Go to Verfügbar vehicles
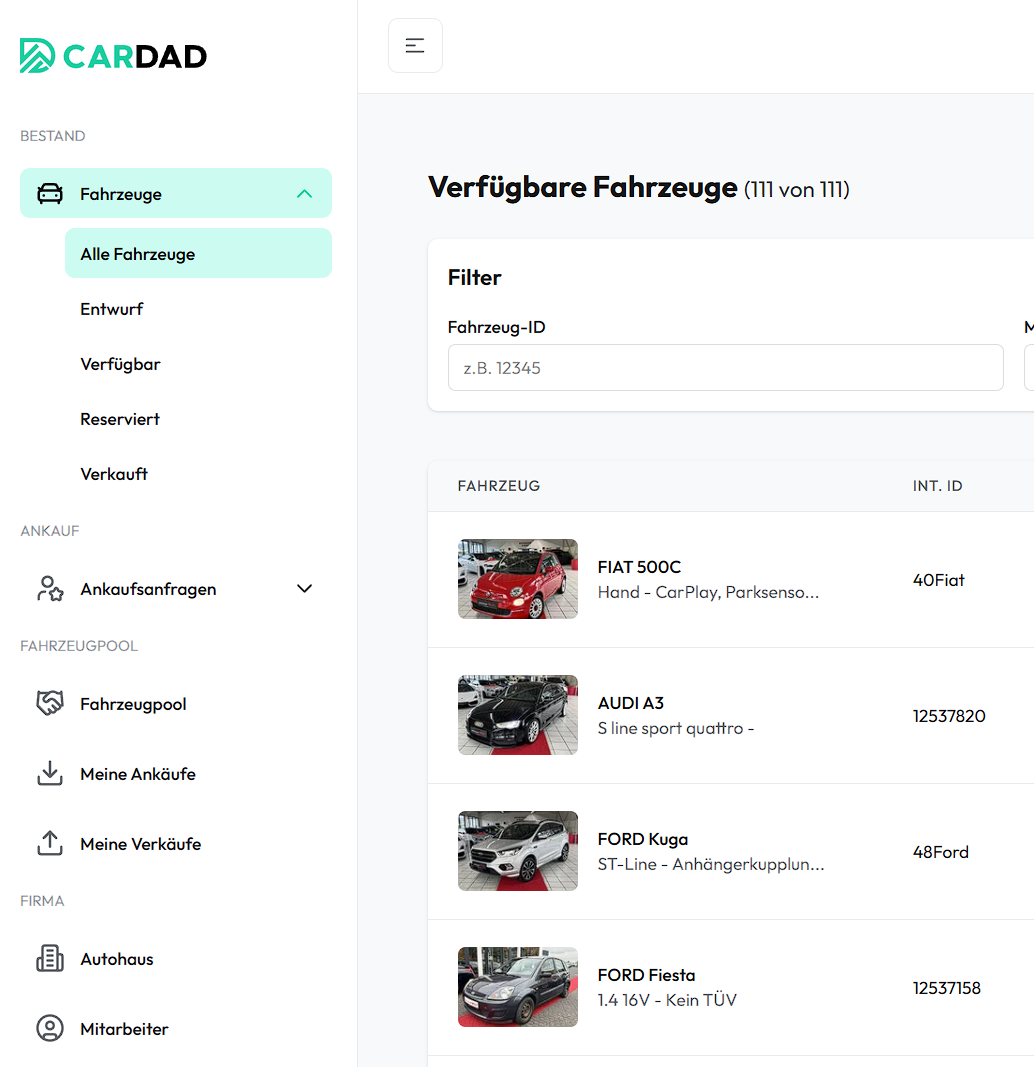 (120, 364)
